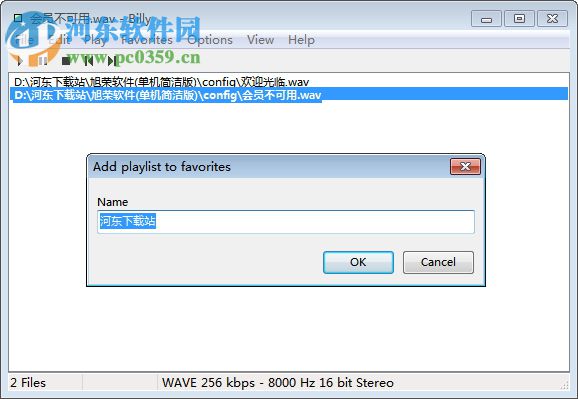Maximize the Billy window
The image size is (578, 399).
pos(519,19)
